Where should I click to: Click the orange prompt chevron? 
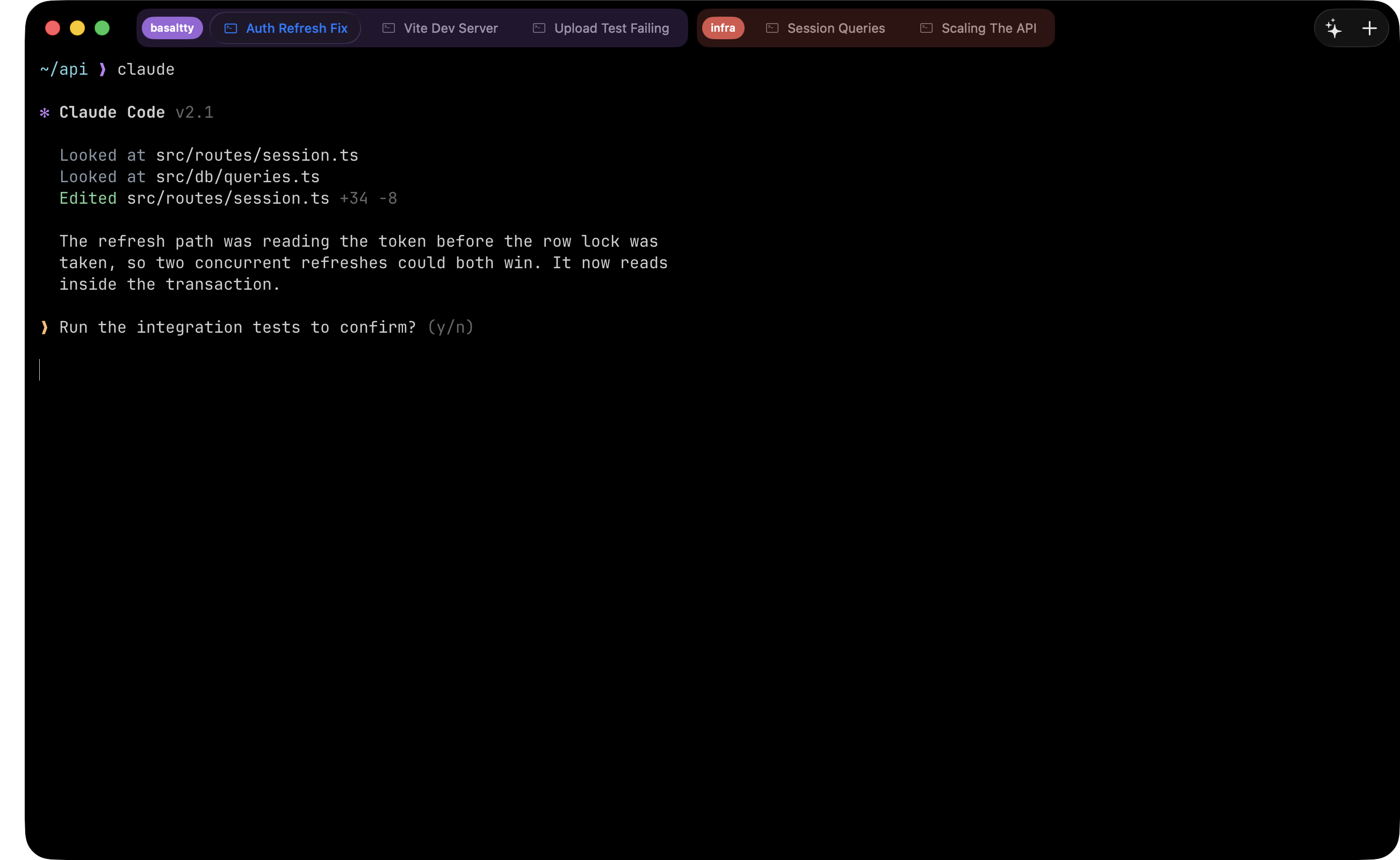click(45, 327)
